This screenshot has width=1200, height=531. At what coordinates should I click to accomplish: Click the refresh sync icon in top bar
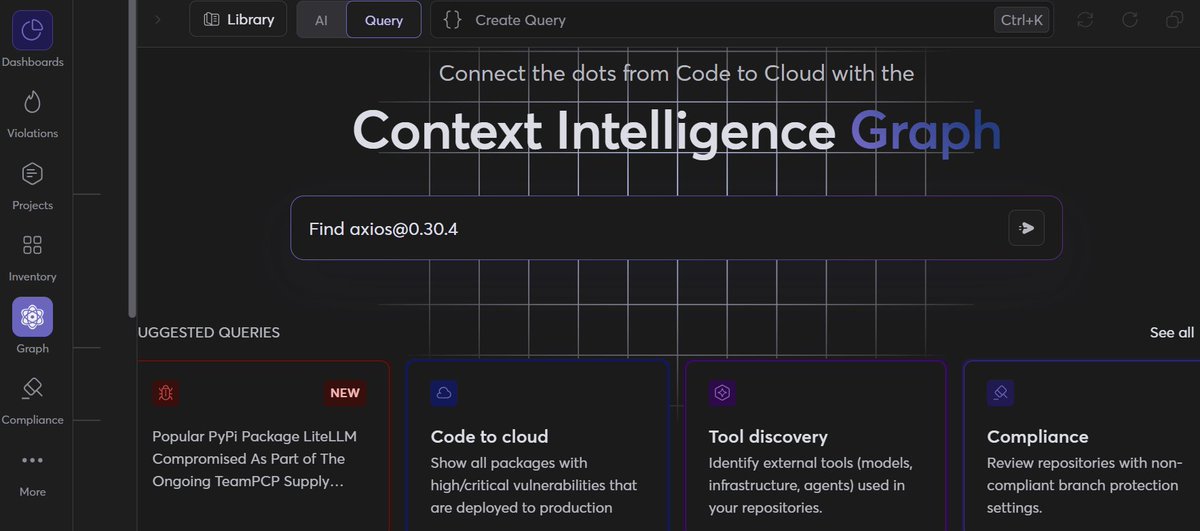point(1085,20)
